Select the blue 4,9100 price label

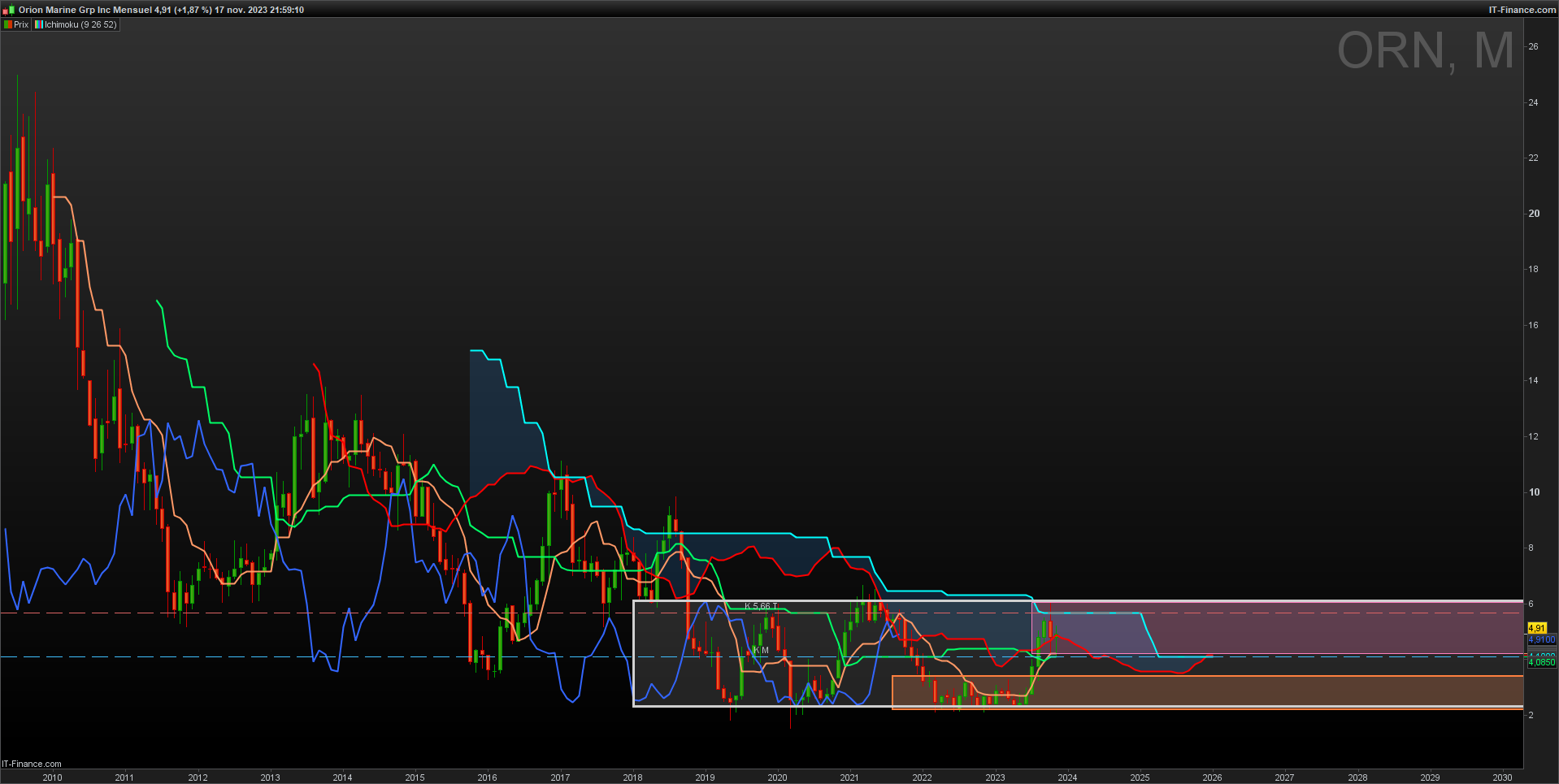[1541, 639]
